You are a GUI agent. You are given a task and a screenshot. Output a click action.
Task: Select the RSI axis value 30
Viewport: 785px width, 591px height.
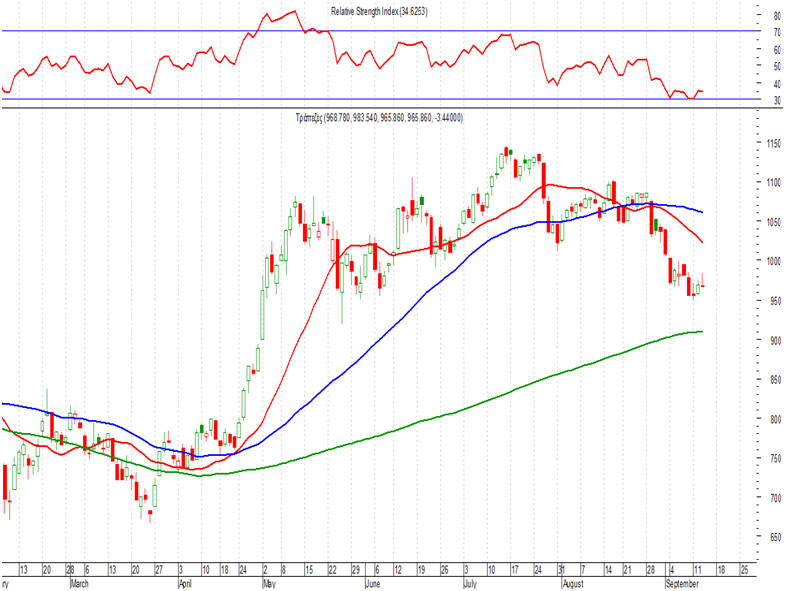(x=777, y=101)
